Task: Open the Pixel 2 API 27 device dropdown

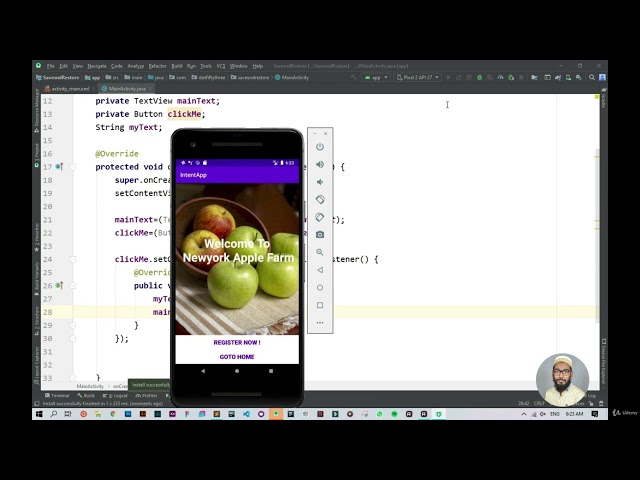Action: point(418,77)
